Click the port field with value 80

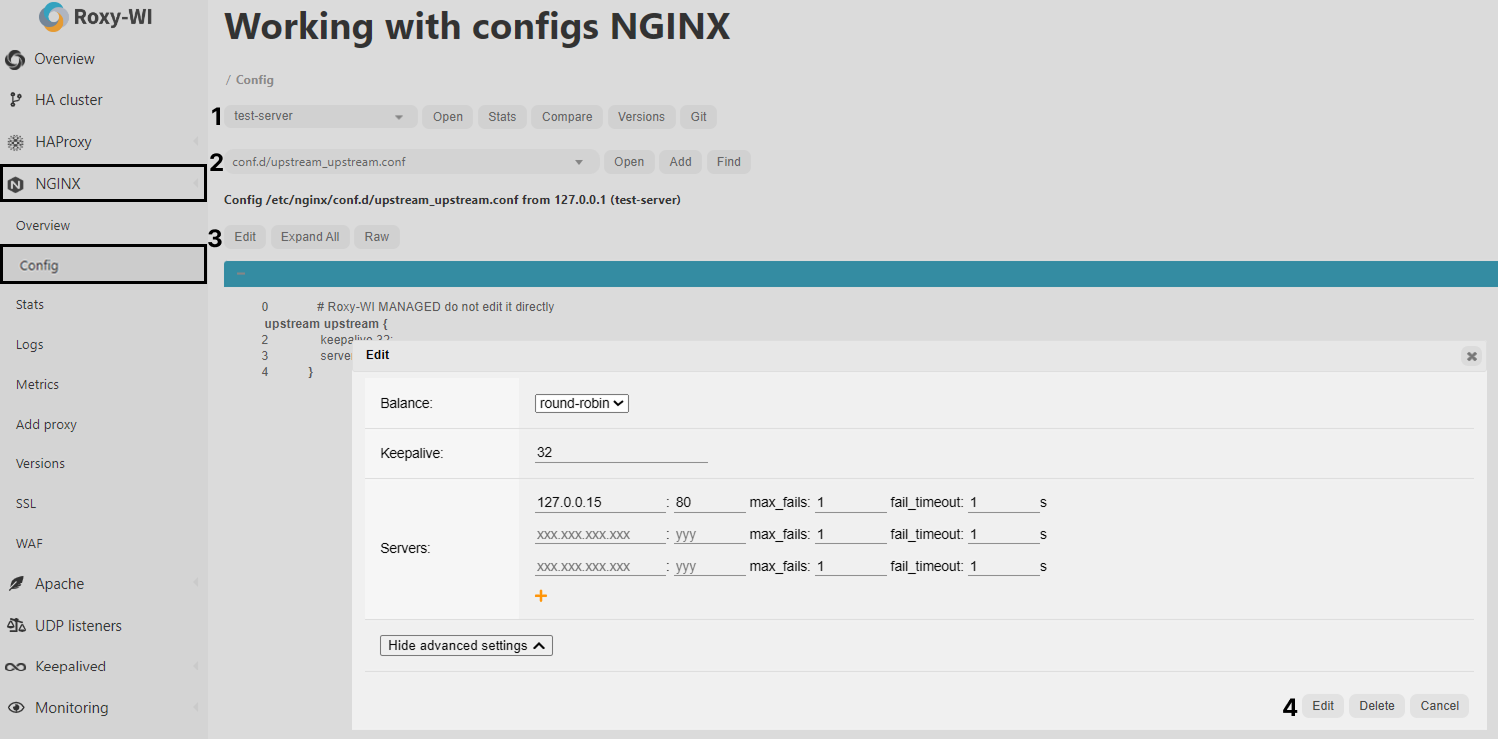[710, 503]
